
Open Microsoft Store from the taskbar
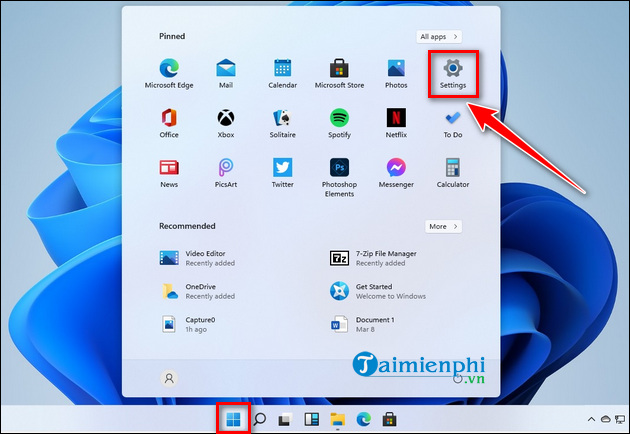[389, 420]
